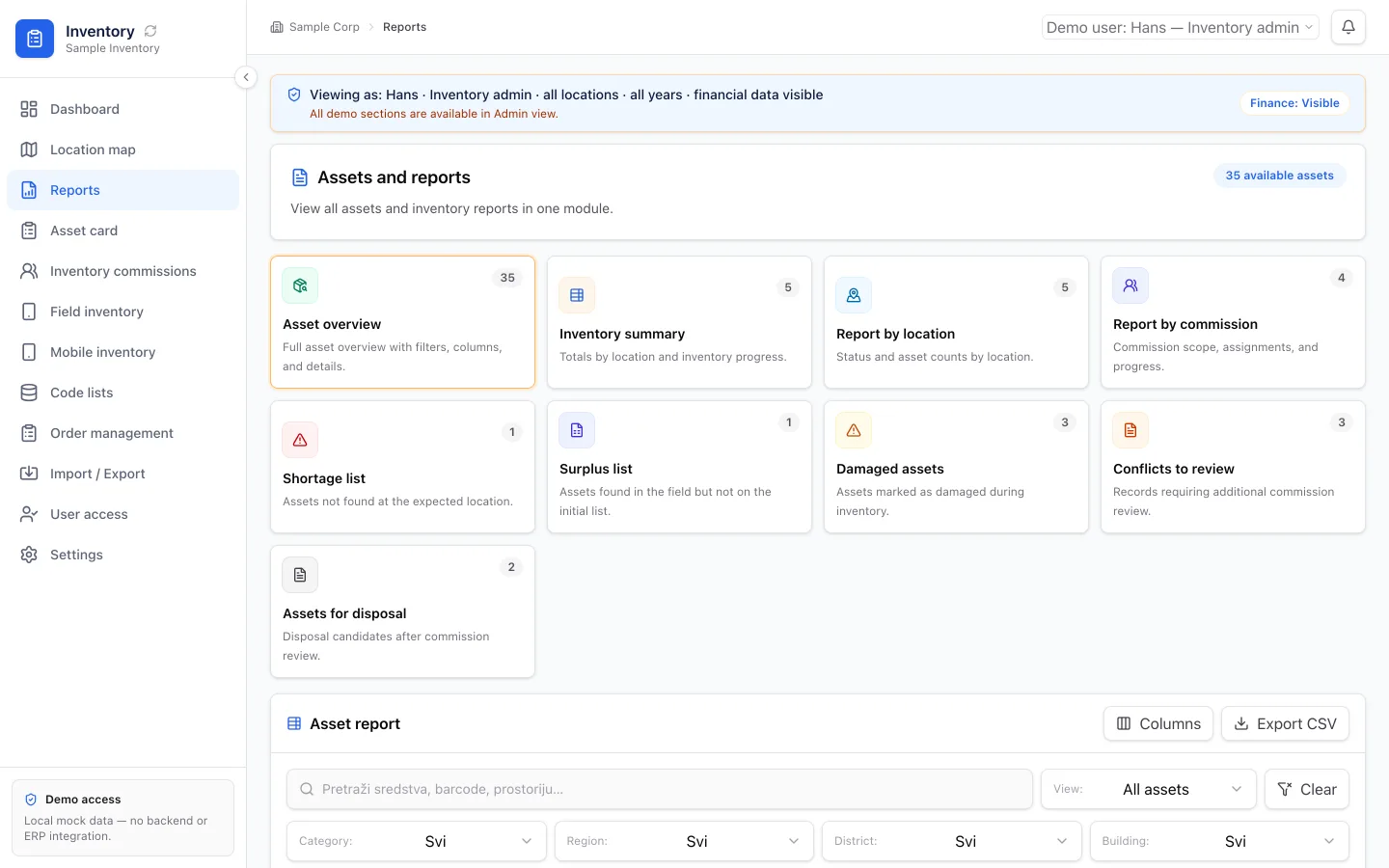This screenshot has height=868, width=1389.
Task: Toggle the Finance: Visible switch
Action: (x=1294, y=103)
